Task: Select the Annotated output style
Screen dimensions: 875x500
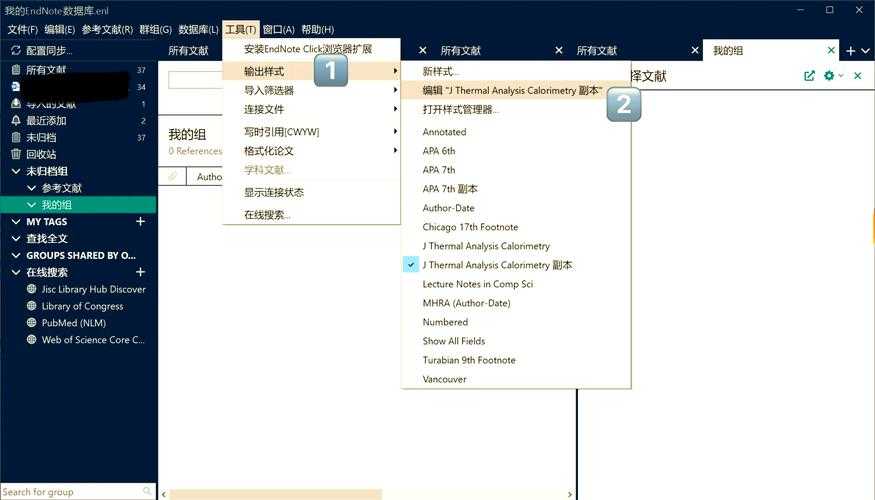Action: [444, 132]
